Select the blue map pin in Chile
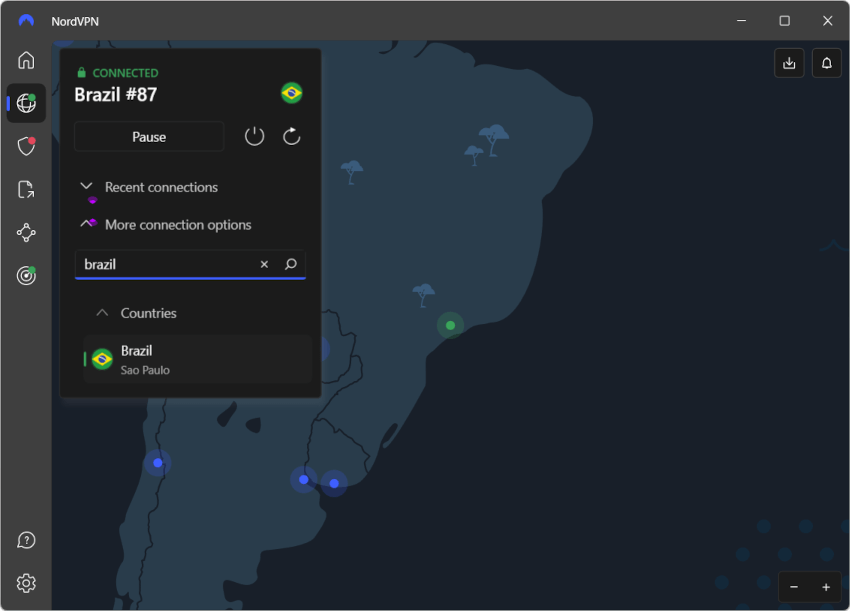 [158, 463]
